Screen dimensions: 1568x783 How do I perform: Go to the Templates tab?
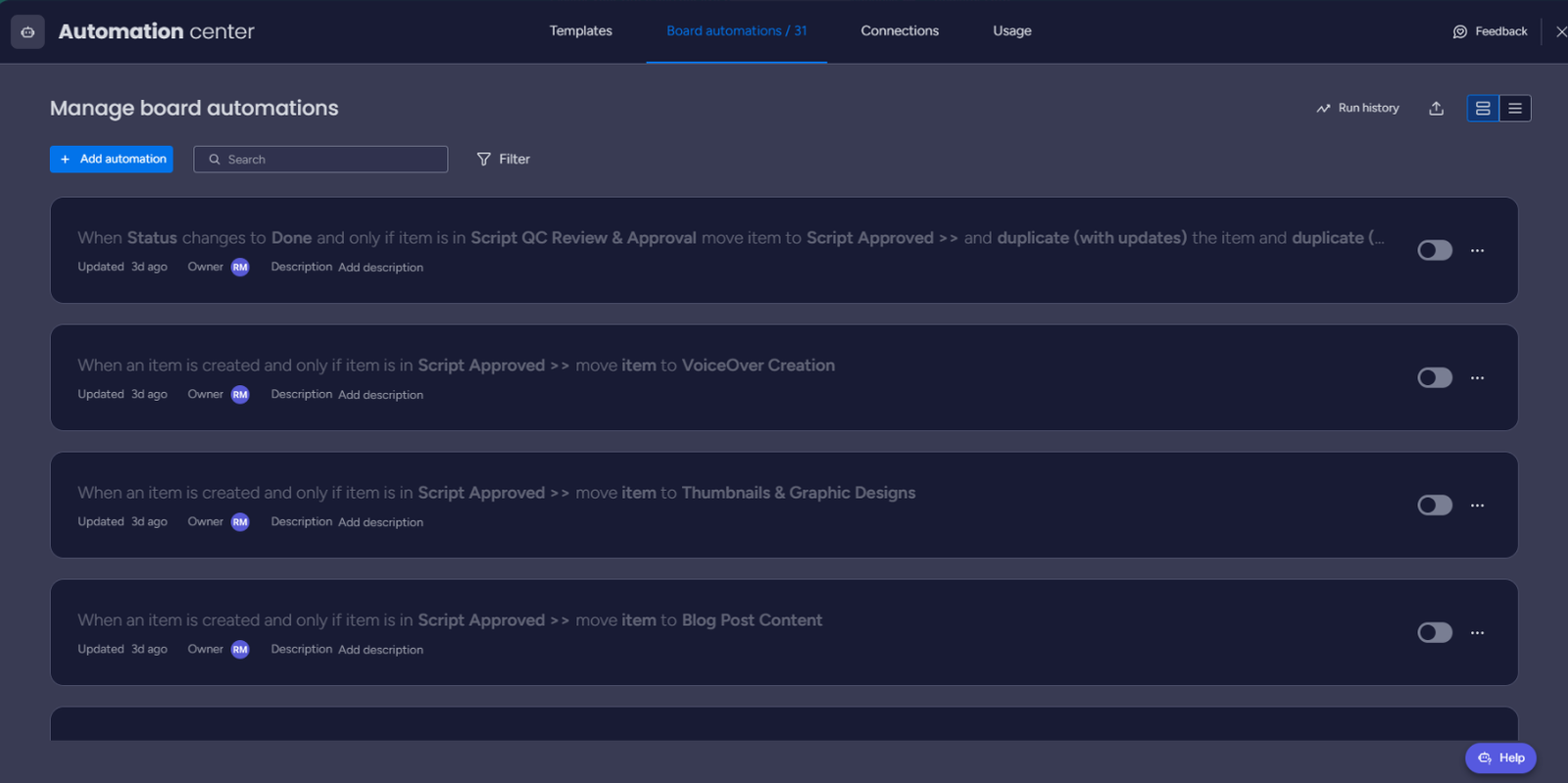[x=580, y=31]
